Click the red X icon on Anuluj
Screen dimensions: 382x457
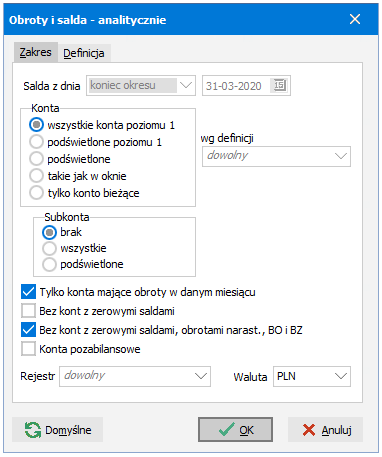click(309, 430)
